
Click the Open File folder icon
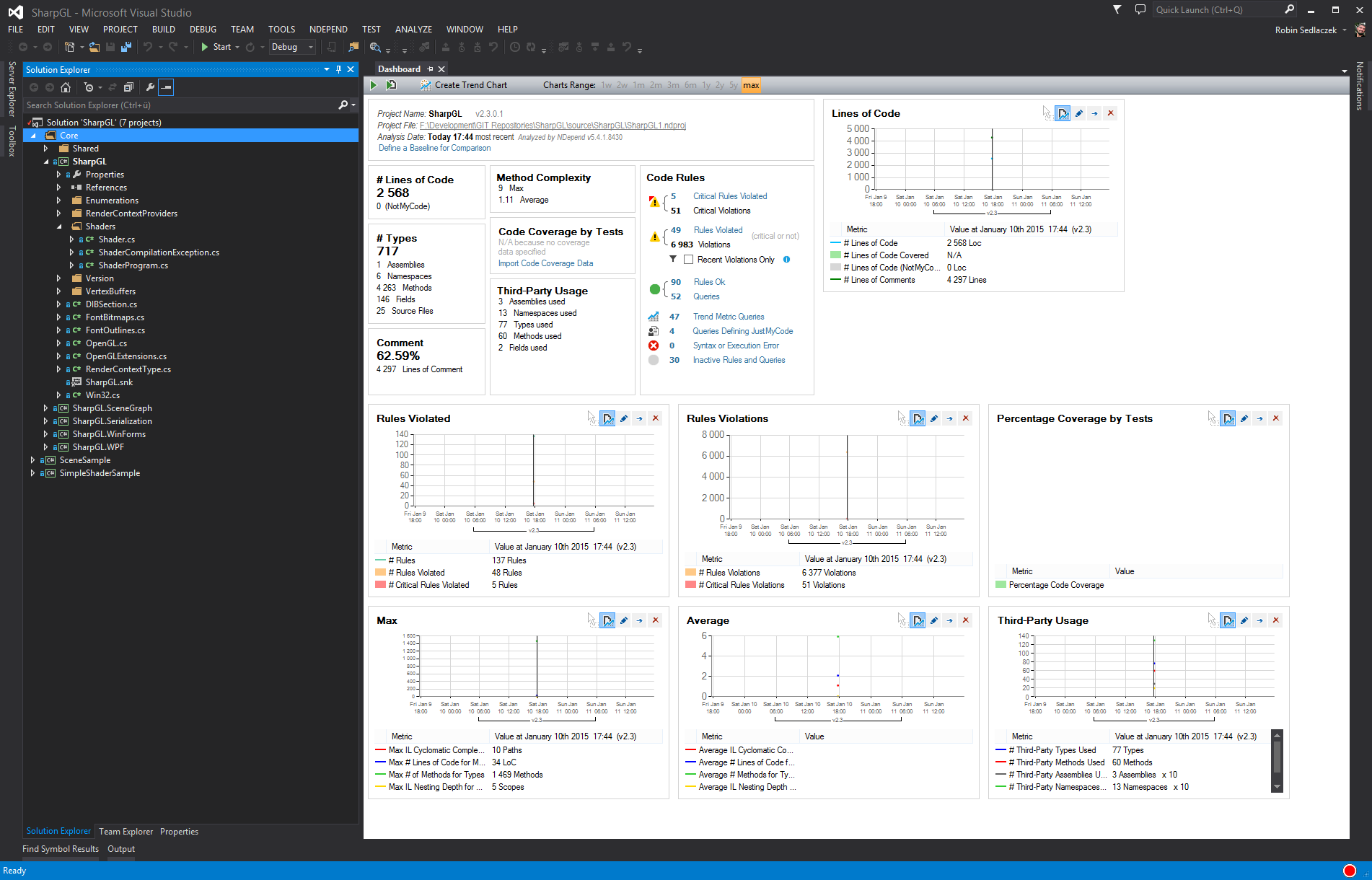(94, 47)
